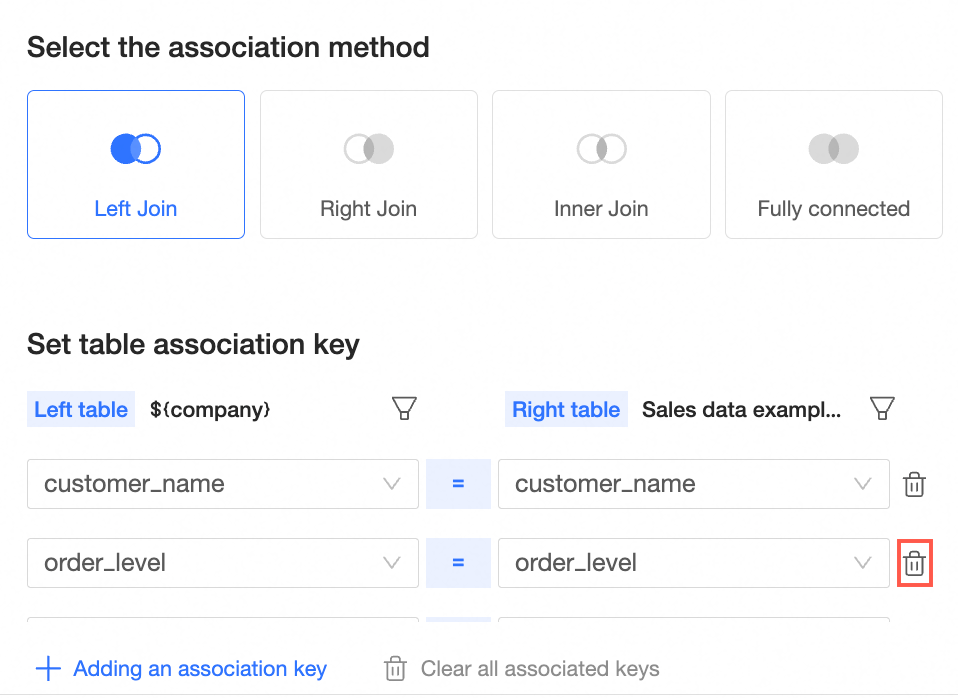Click Clear all associated keys
This screenshot has width=958, height=698.
click(x=522, y=669)
